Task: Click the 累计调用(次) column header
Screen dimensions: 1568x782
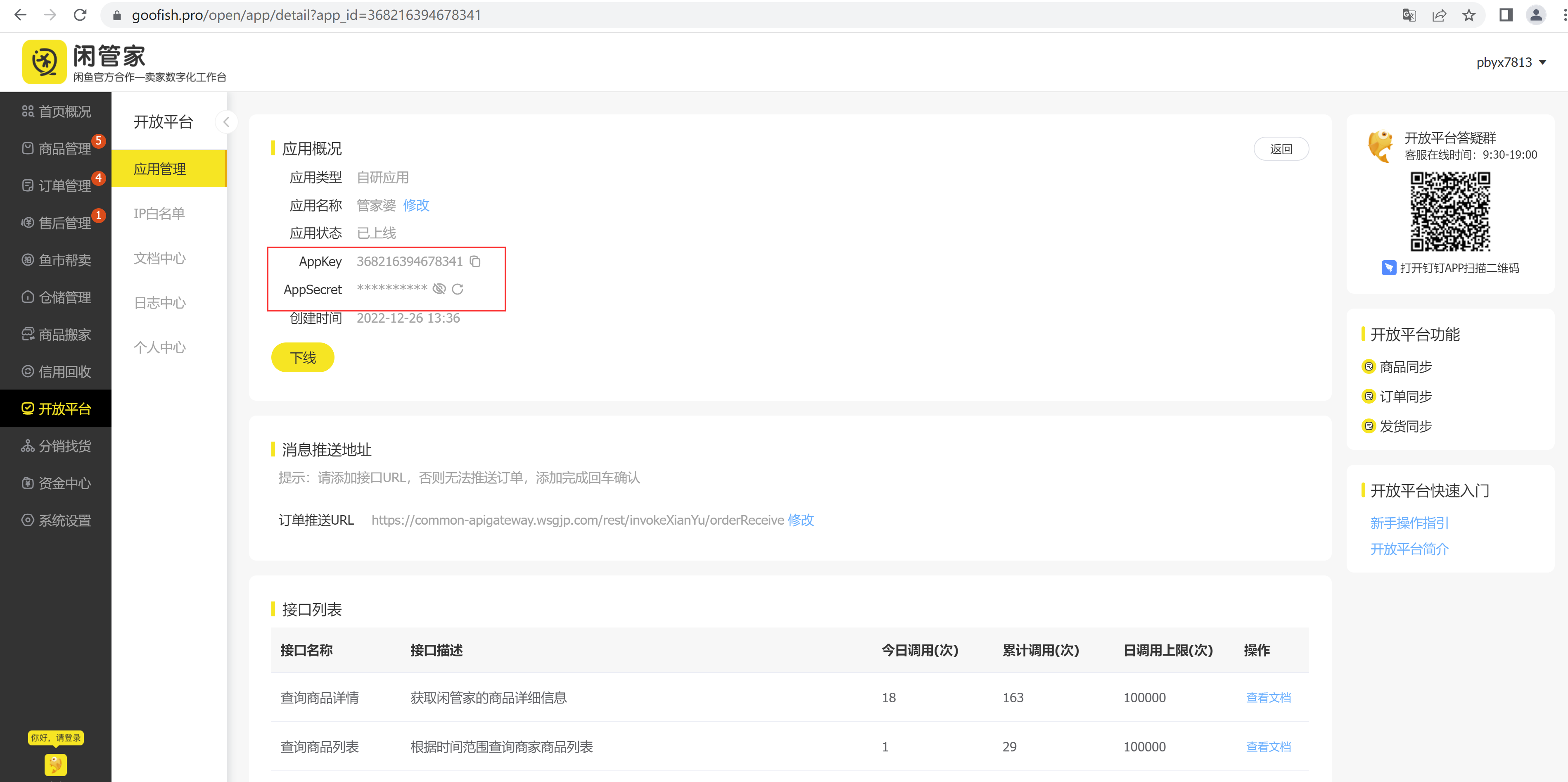Action: 1040,651
